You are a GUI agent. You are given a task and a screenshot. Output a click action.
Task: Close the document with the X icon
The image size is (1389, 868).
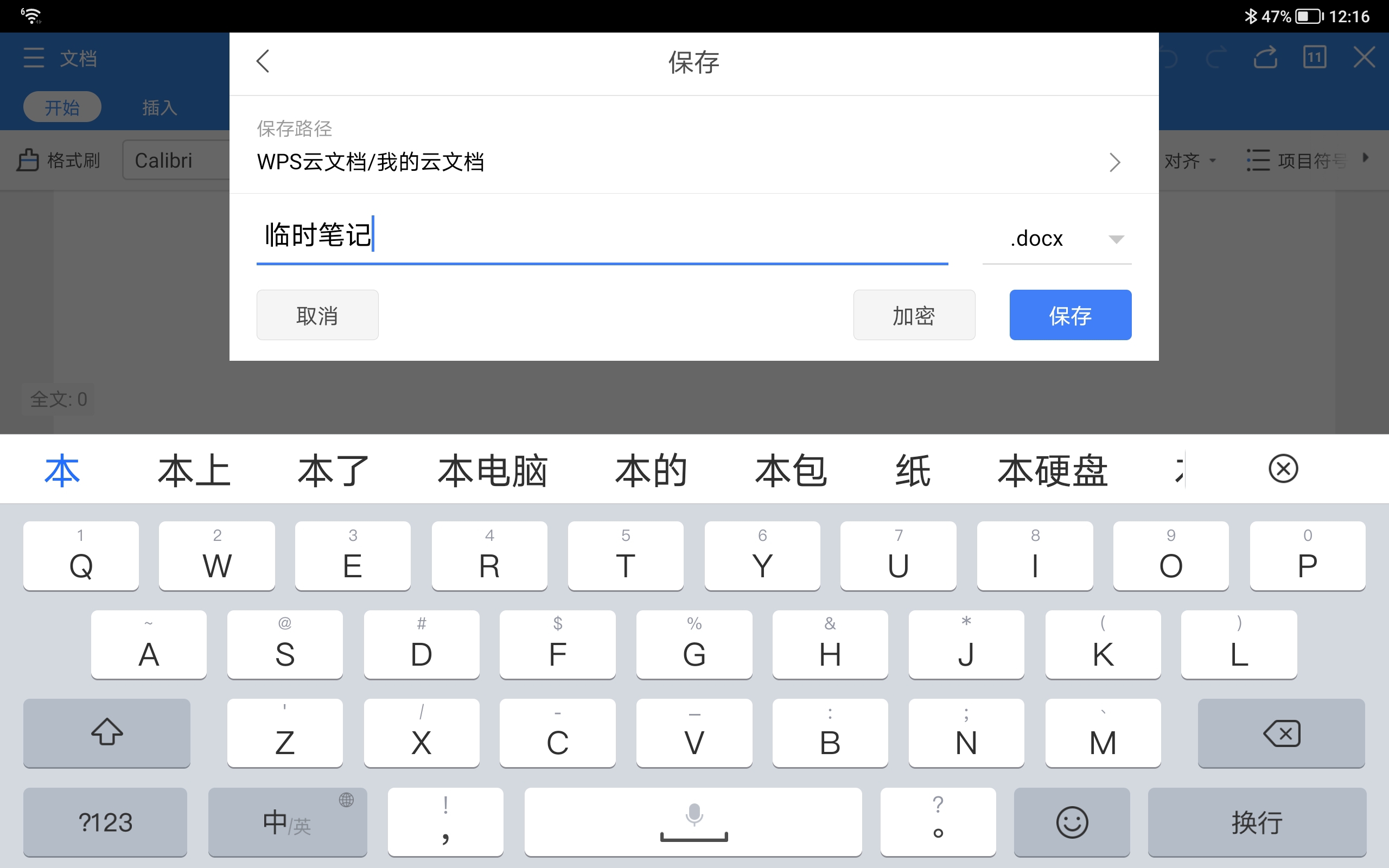click(1363, 58)
